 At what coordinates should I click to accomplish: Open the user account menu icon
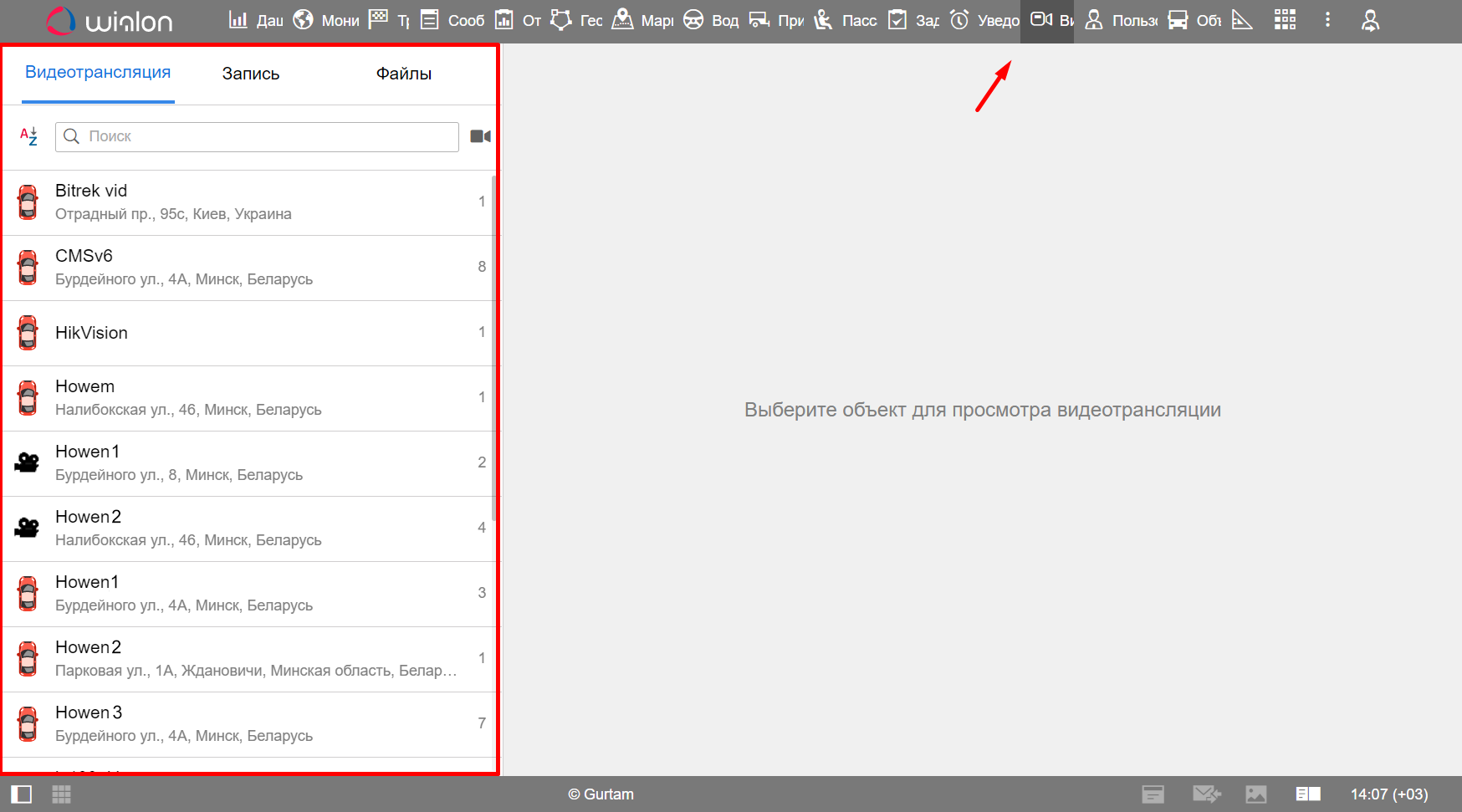[1370, 20]
